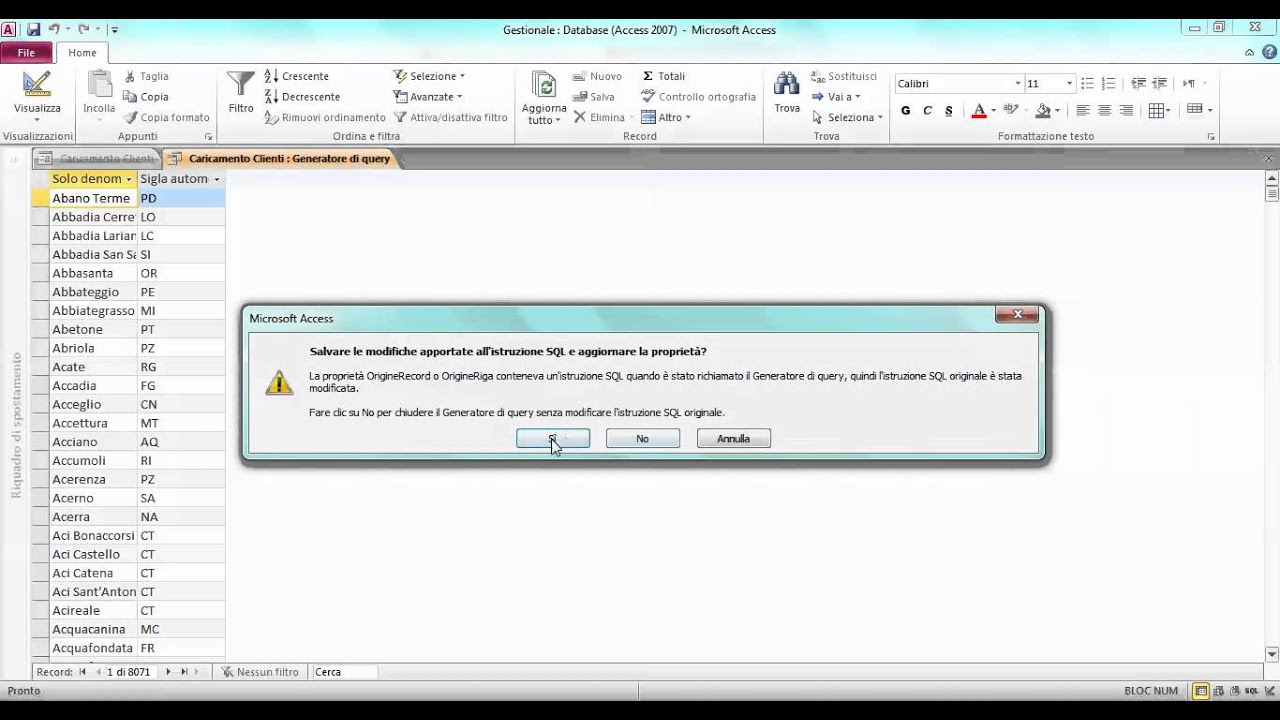Select the Abbiategrasso cell
1280x720 pixels.
click(x=93, y=311)
